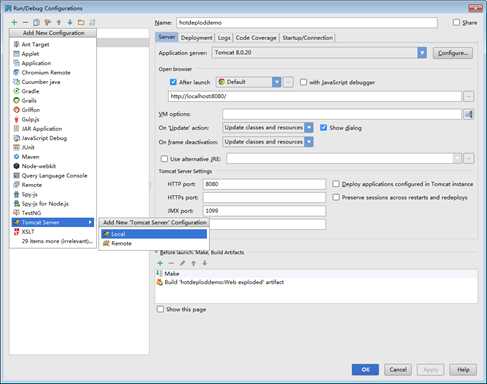Click the HTTP port field
The height and width of the screenshot is (384, 487).
point(264,184)
